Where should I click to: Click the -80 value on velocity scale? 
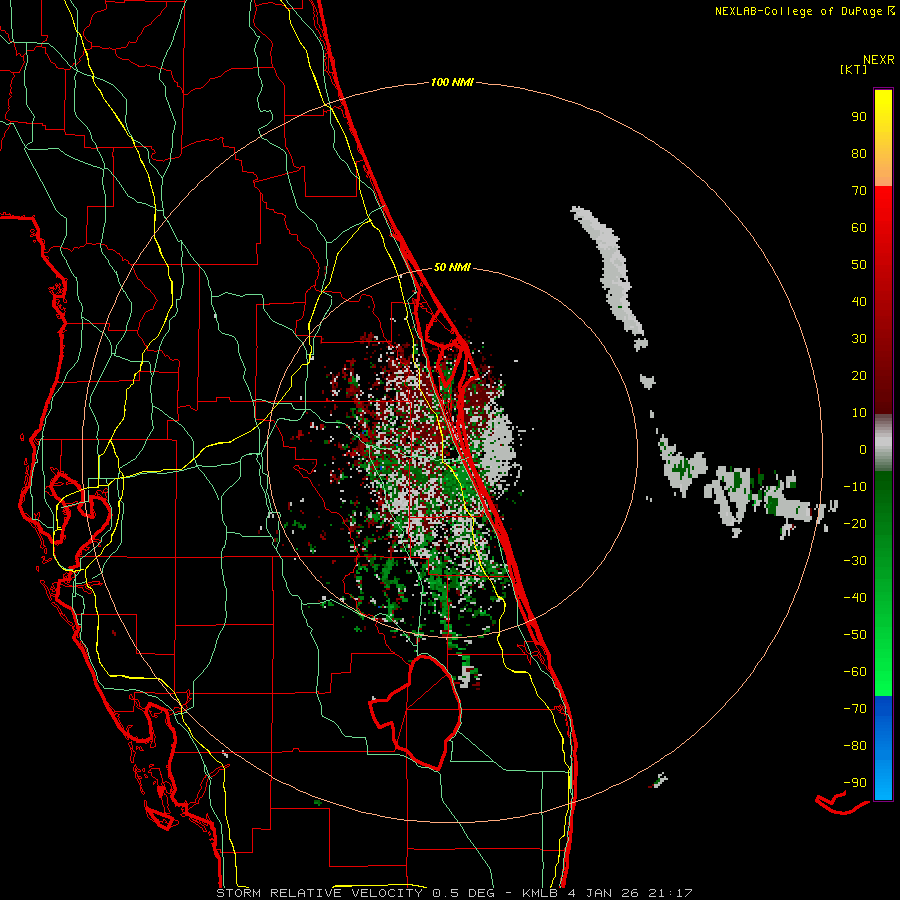(x=855, y=746)
